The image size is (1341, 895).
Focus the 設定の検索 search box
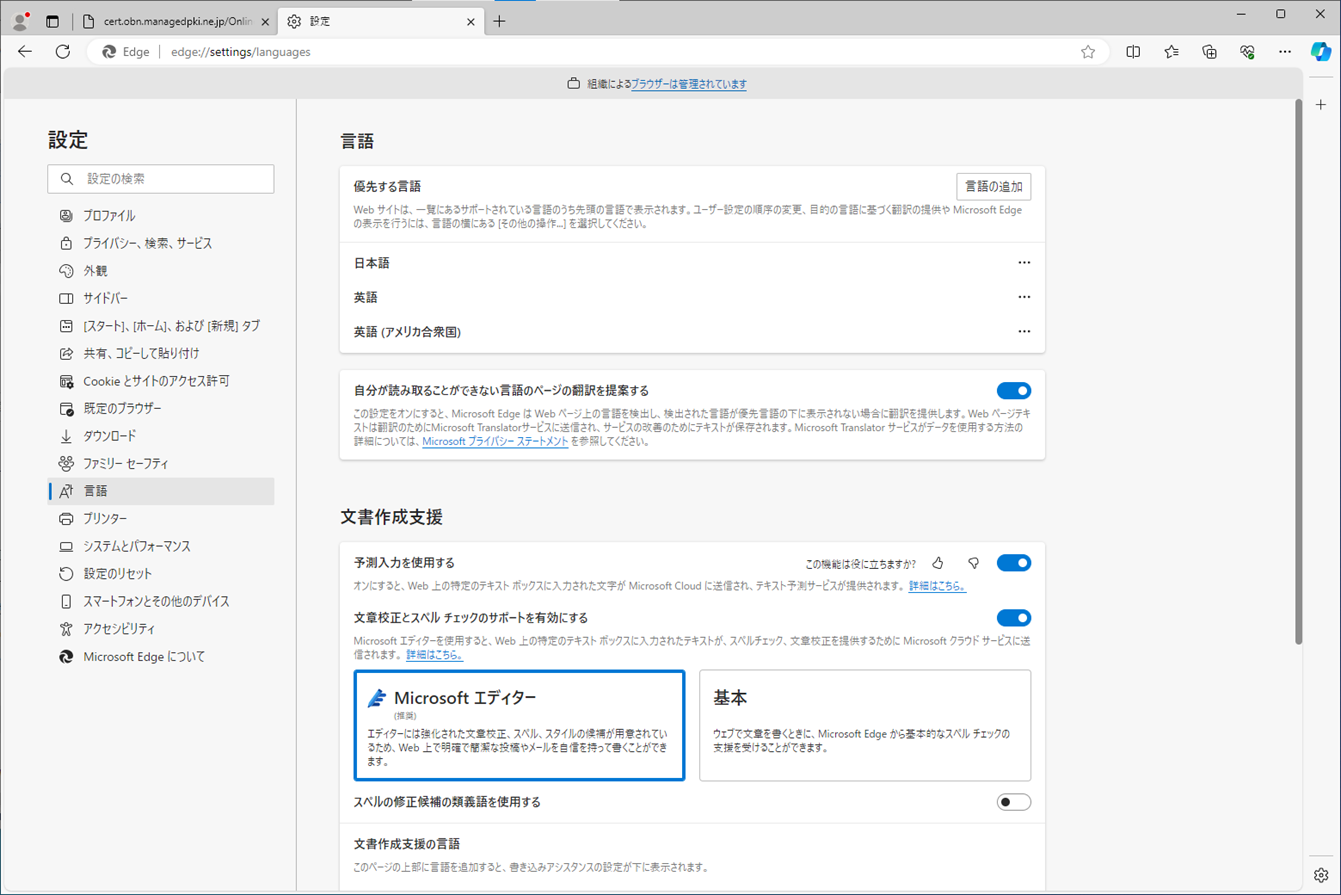point(161,179)
